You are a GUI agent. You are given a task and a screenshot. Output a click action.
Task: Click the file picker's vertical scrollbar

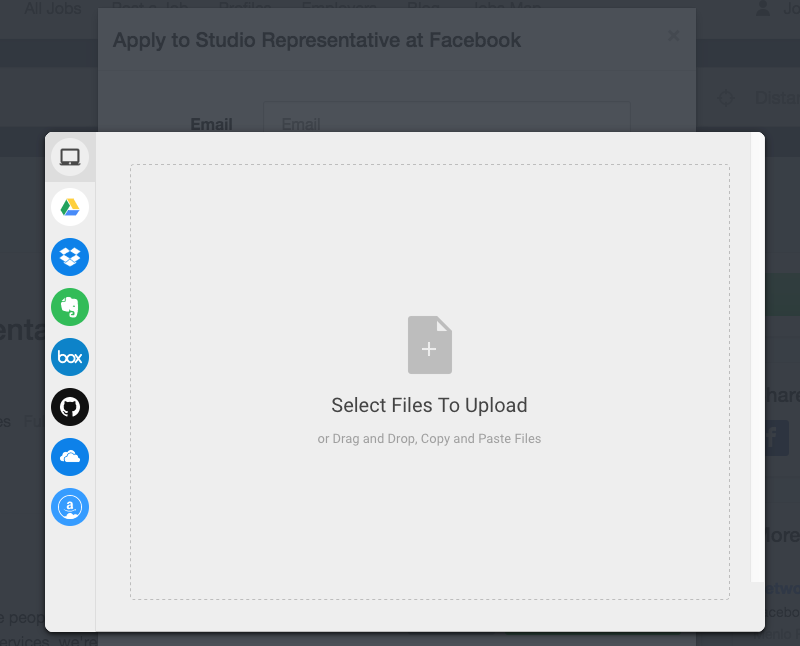tap(758, 357)
